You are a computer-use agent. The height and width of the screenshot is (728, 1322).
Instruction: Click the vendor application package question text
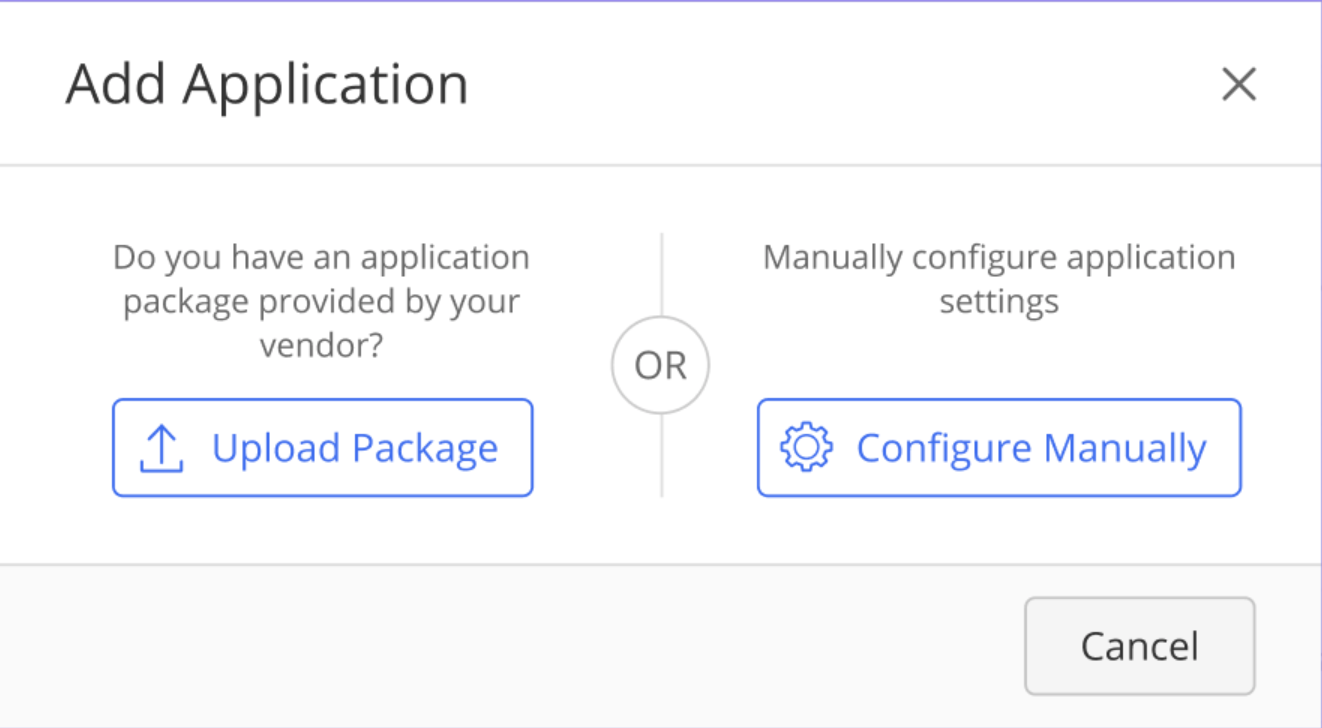(321, 301)
